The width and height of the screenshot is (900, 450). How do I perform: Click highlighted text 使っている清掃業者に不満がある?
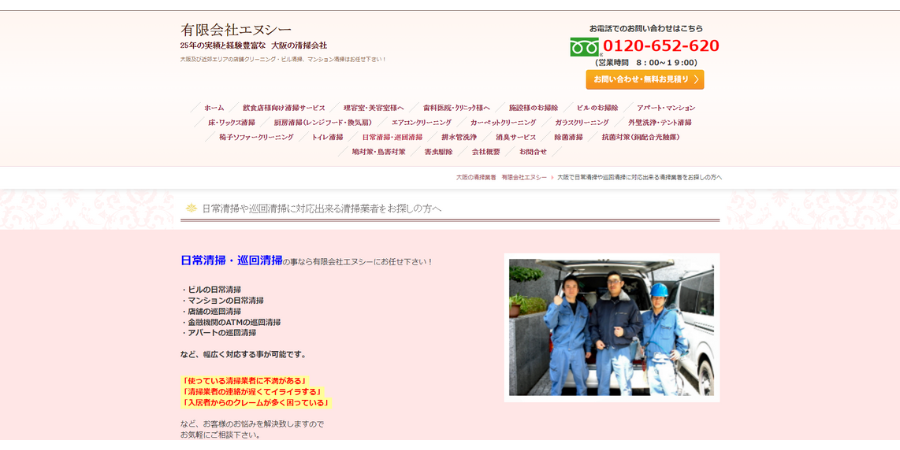coord(245,381)
